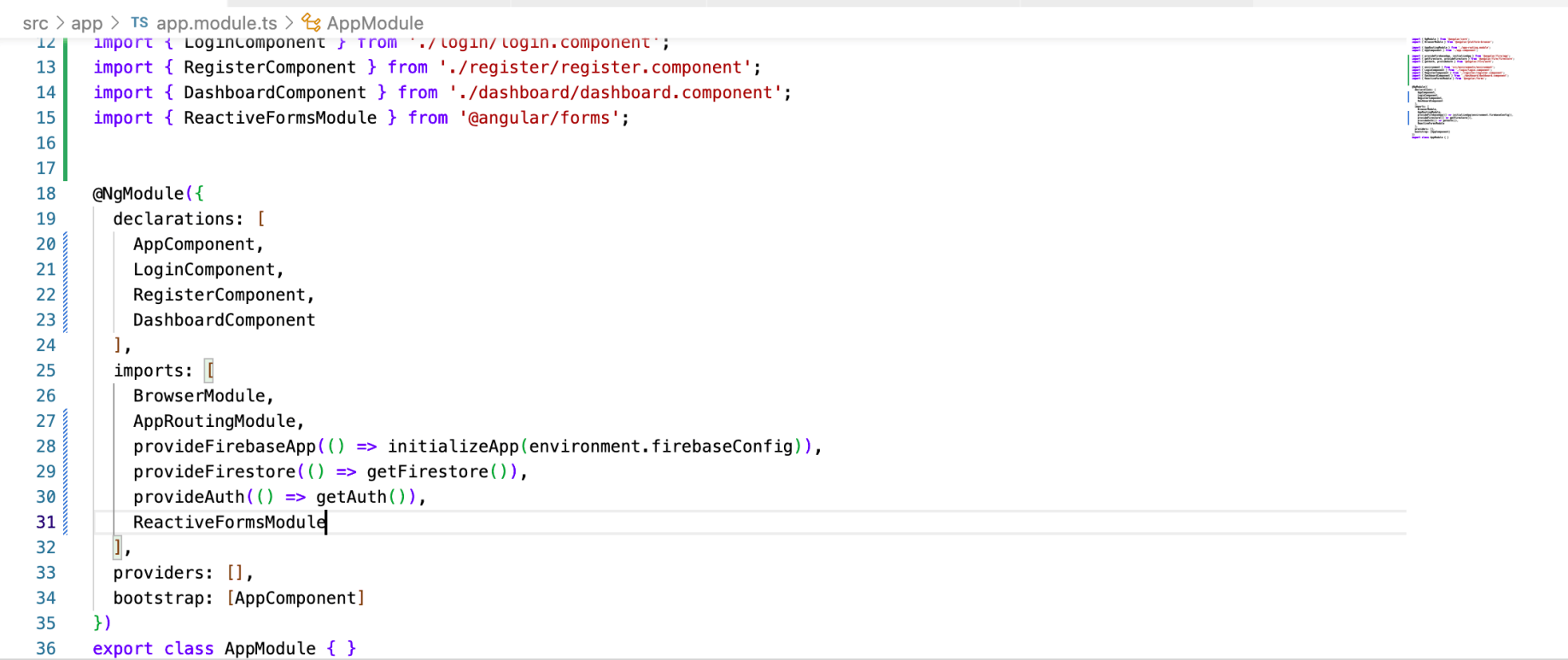Click the blue modified indicator beside line 21
Screen dimensions: 1568x660
click(65, 270)
